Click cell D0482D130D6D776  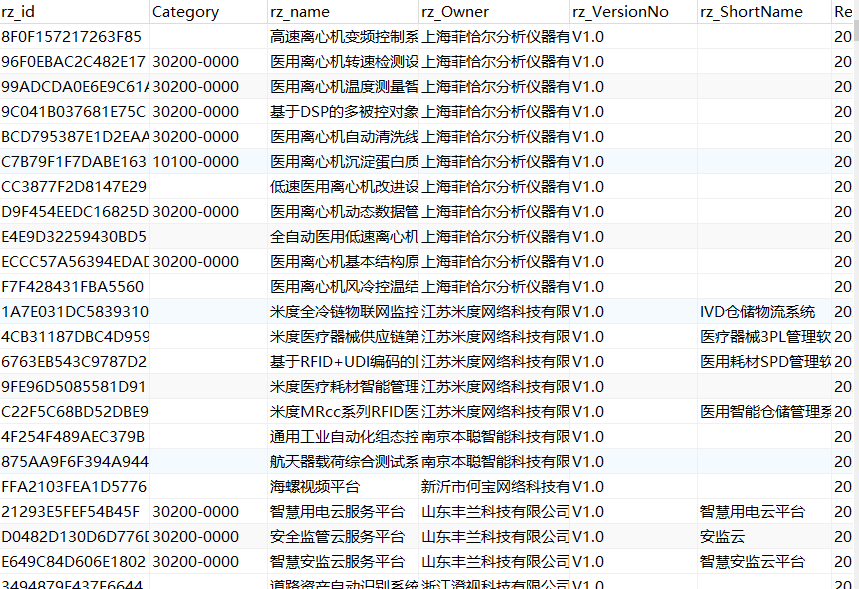coord(74,537)
